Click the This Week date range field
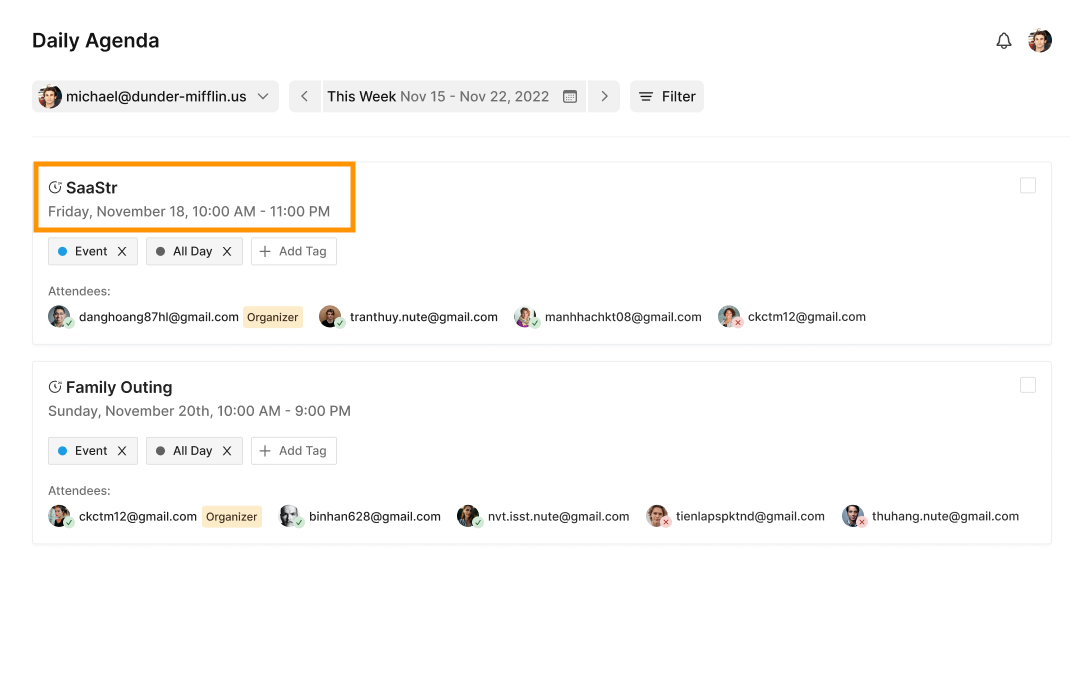The image size is (1070, 700). (x=454, y=96)
